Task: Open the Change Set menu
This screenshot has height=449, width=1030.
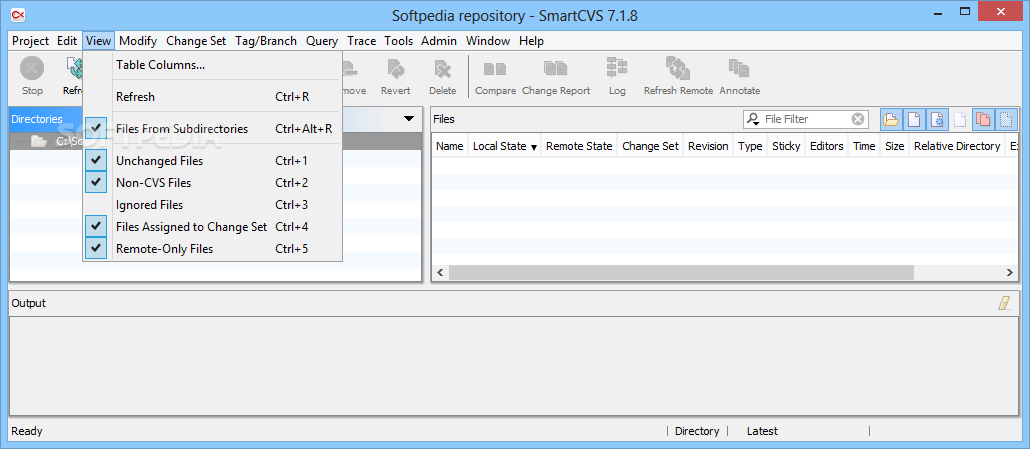Action: point(196,41)
